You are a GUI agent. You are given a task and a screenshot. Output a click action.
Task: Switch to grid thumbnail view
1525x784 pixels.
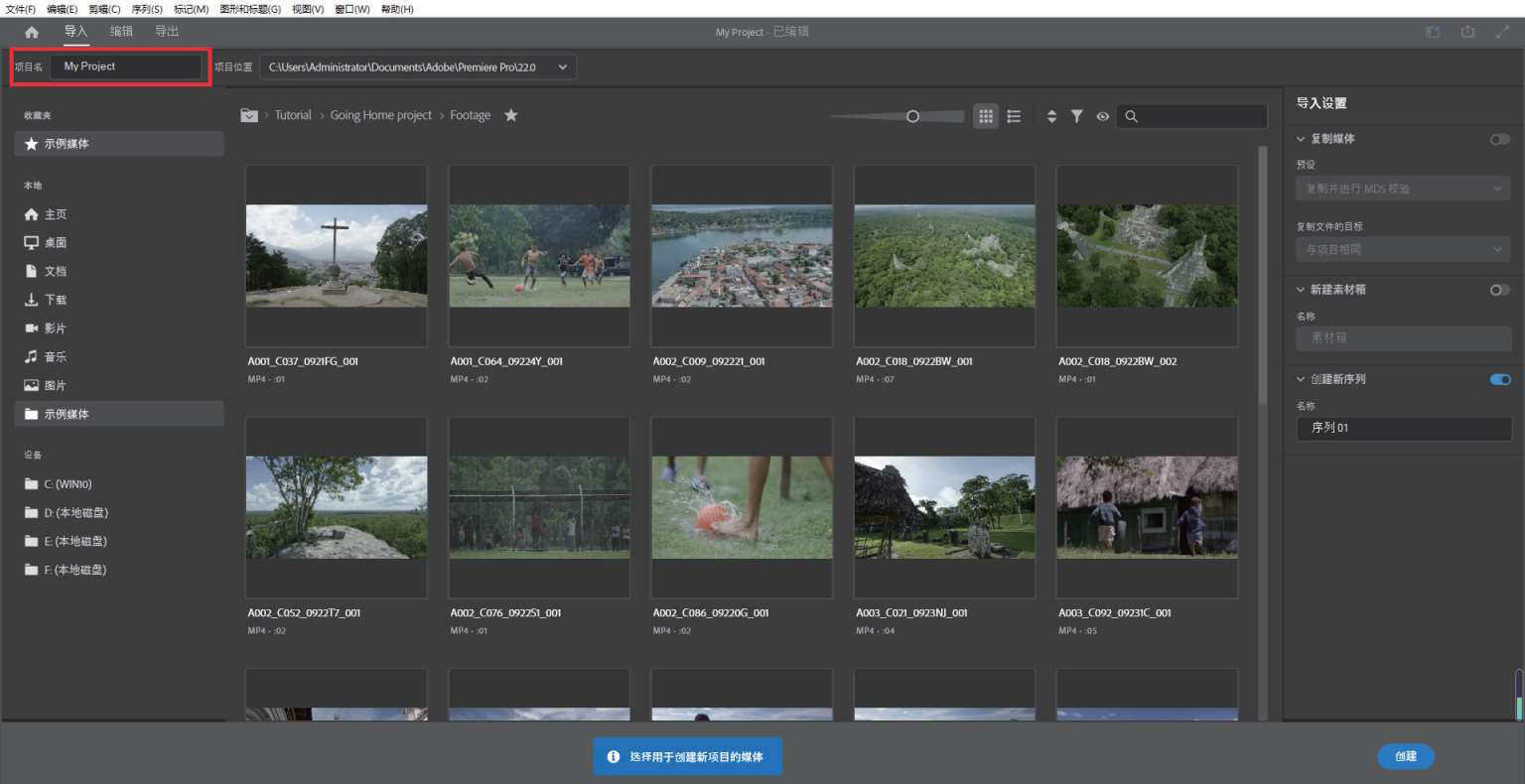coord(985,116)
